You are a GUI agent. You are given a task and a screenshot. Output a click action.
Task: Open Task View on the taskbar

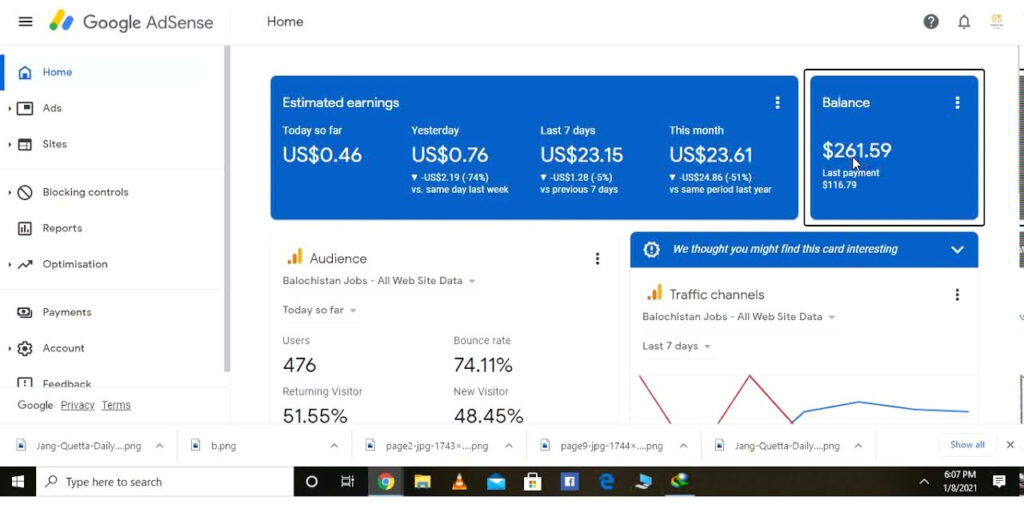click(x=348, y=482)
